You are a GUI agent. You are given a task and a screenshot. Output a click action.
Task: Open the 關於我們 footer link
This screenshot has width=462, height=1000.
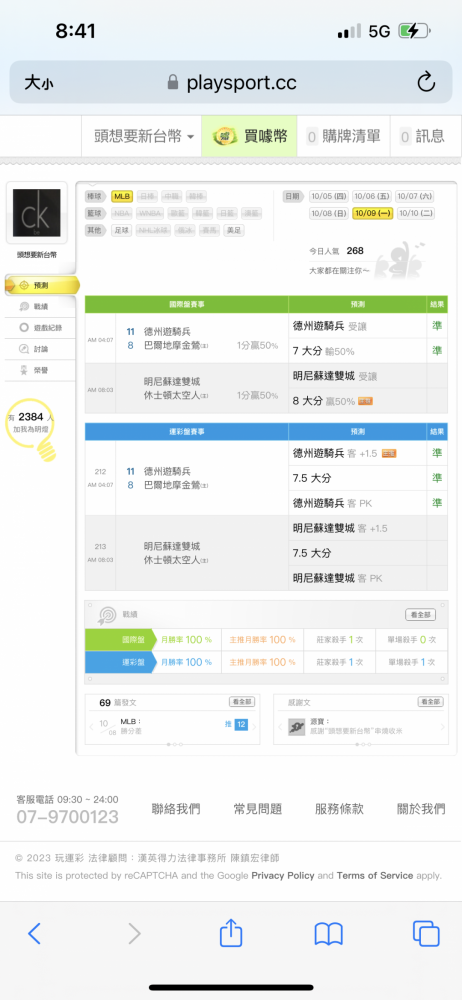[x=421, y=809]
